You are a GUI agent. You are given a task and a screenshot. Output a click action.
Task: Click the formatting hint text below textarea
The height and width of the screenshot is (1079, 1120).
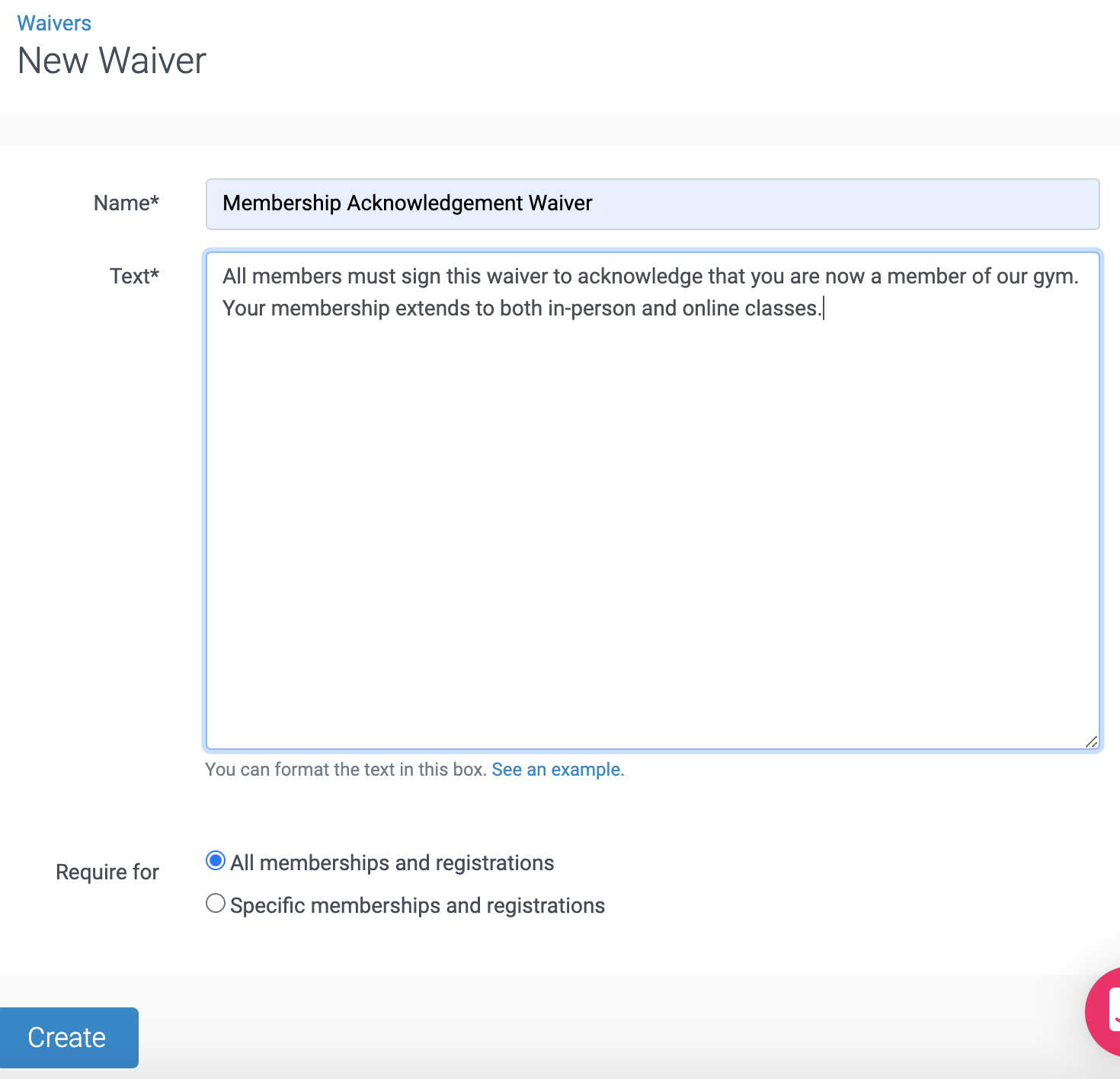(347, 769)
